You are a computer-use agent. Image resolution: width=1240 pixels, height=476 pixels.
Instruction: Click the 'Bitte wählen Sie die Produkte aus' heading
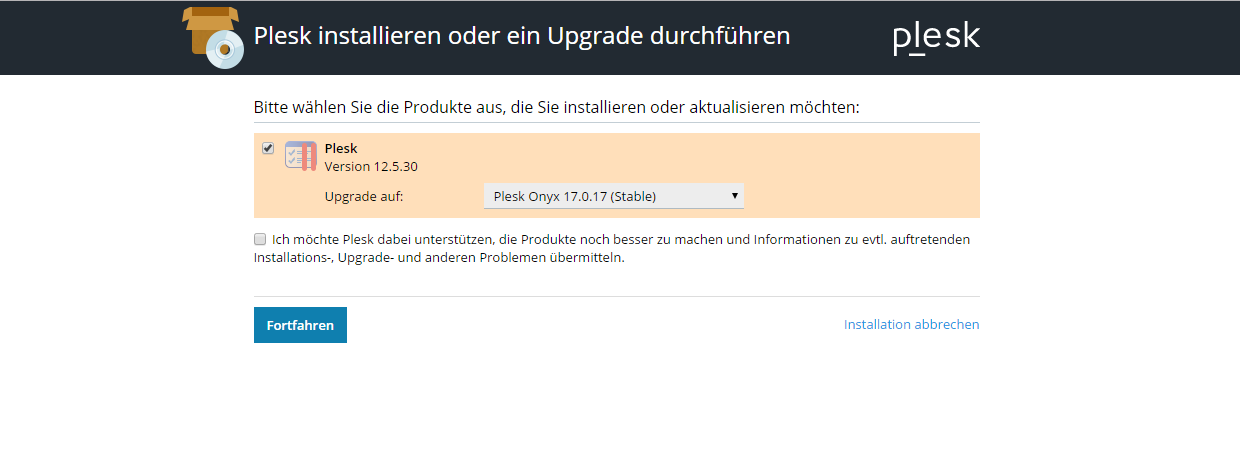coord(557,106)
